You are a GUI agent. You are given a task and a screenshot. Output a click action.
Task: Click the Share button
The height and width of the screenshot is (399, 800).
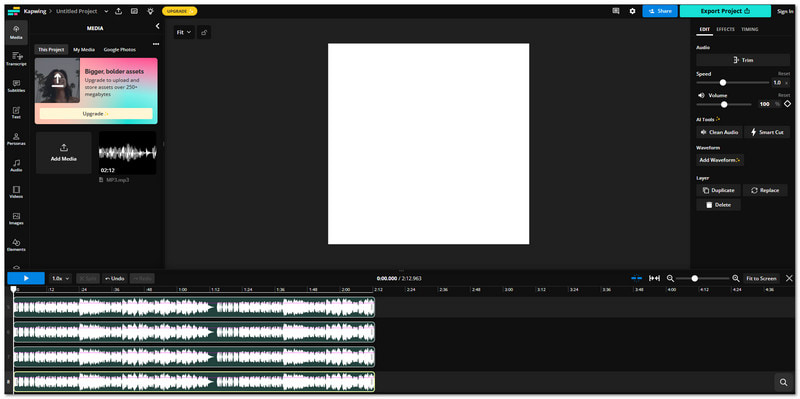coord(660,11)
